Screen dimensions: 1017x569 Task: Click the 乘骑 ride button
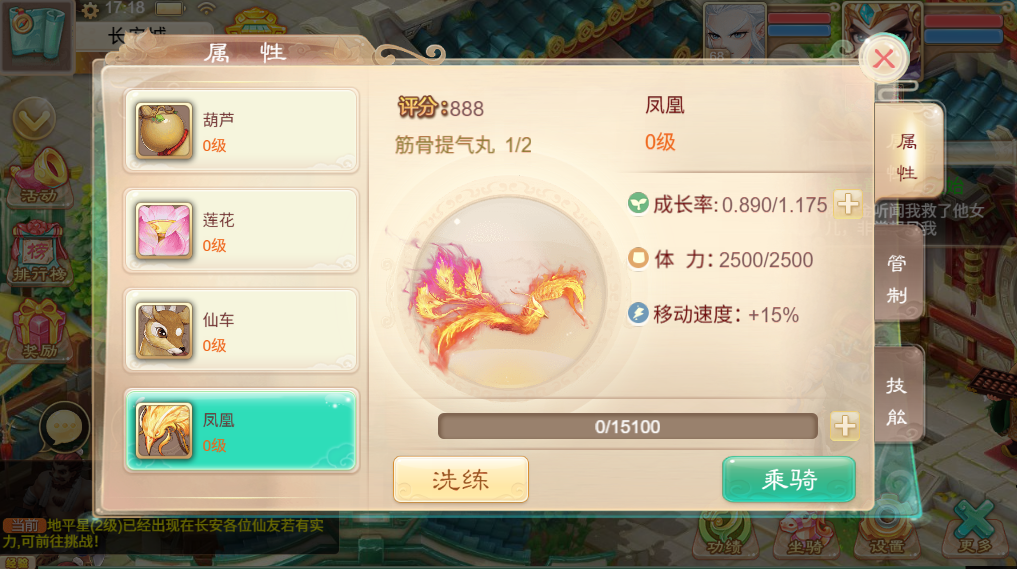(x=789, y=479)
